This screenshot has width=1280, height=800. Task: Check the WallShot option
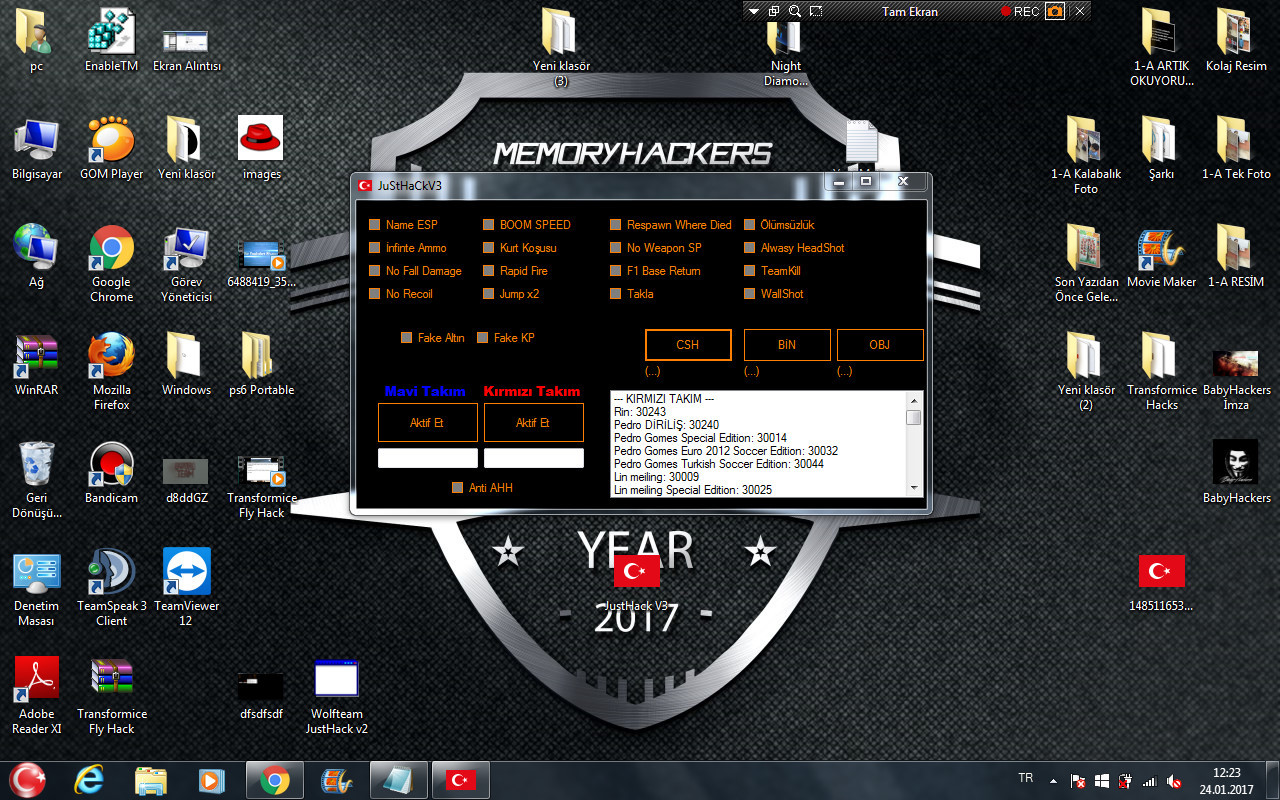click(x=750, y=294)
